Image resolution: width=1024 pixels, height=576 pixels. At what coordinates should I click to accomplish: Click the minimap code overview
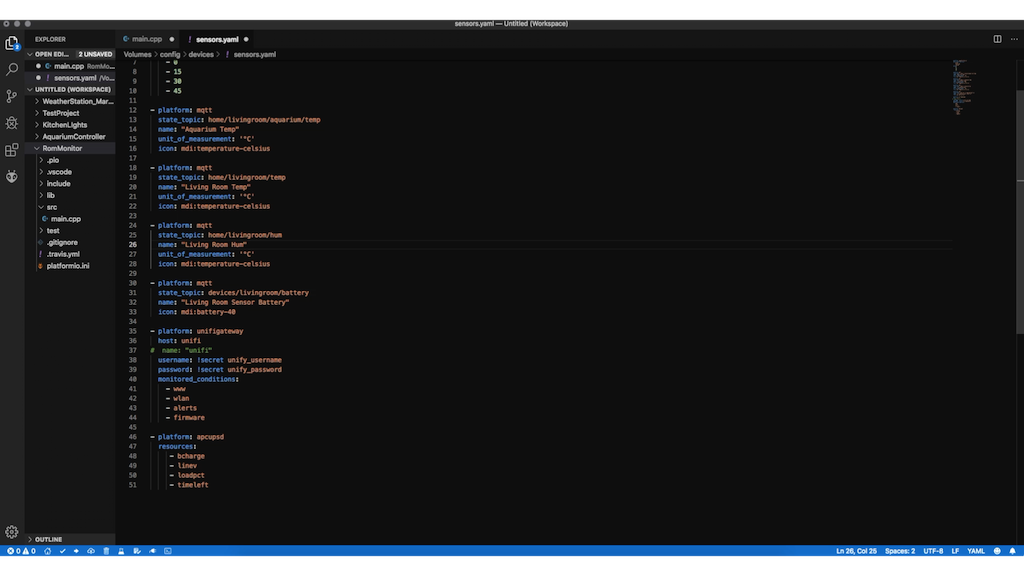pyautogui.click(x=965, y=88)
